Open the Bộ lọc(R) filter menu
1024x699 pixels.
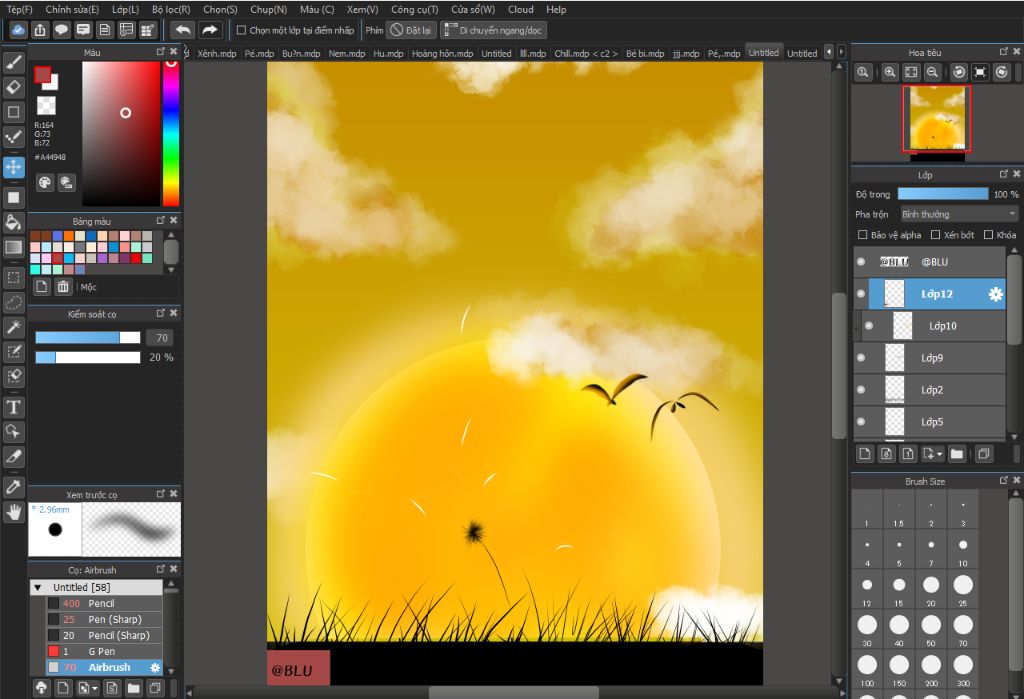tap(171, 9)
